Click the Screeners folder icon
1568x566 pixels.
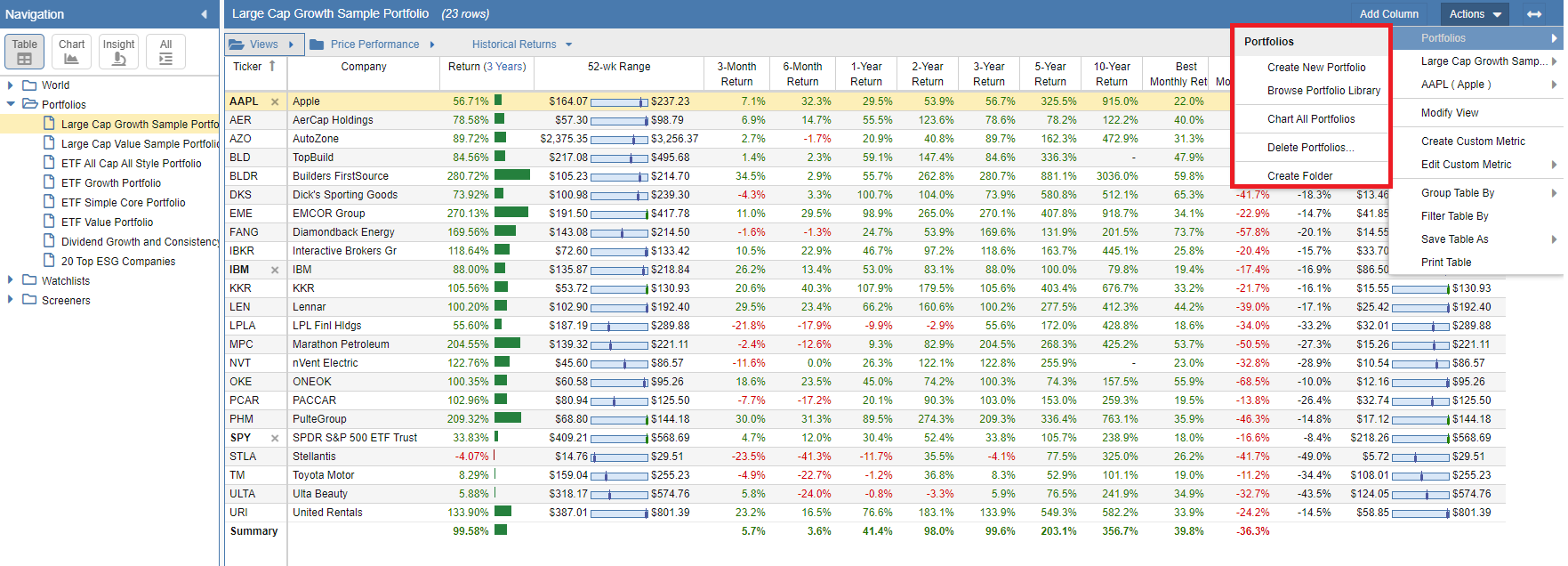coord(29,300)
